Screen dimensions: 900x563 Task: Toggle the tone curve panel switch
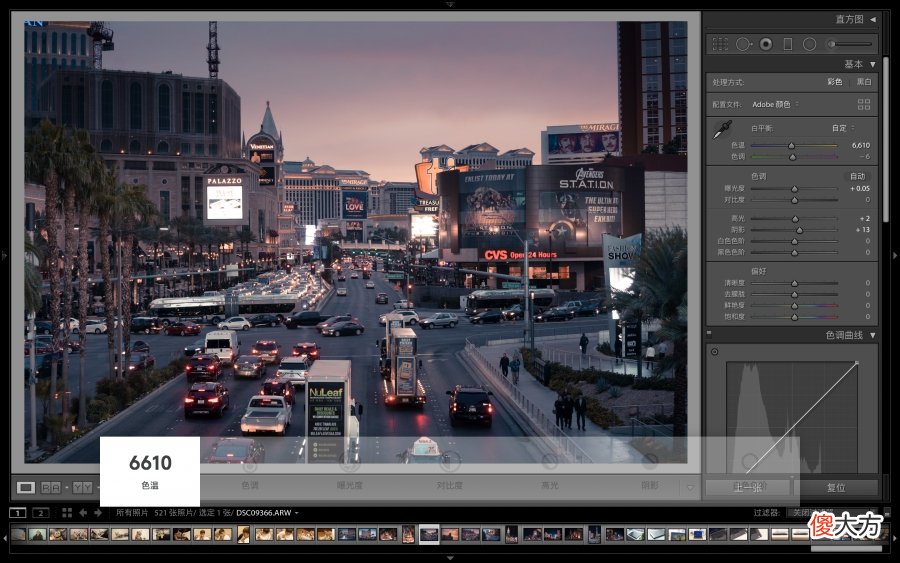709,333
